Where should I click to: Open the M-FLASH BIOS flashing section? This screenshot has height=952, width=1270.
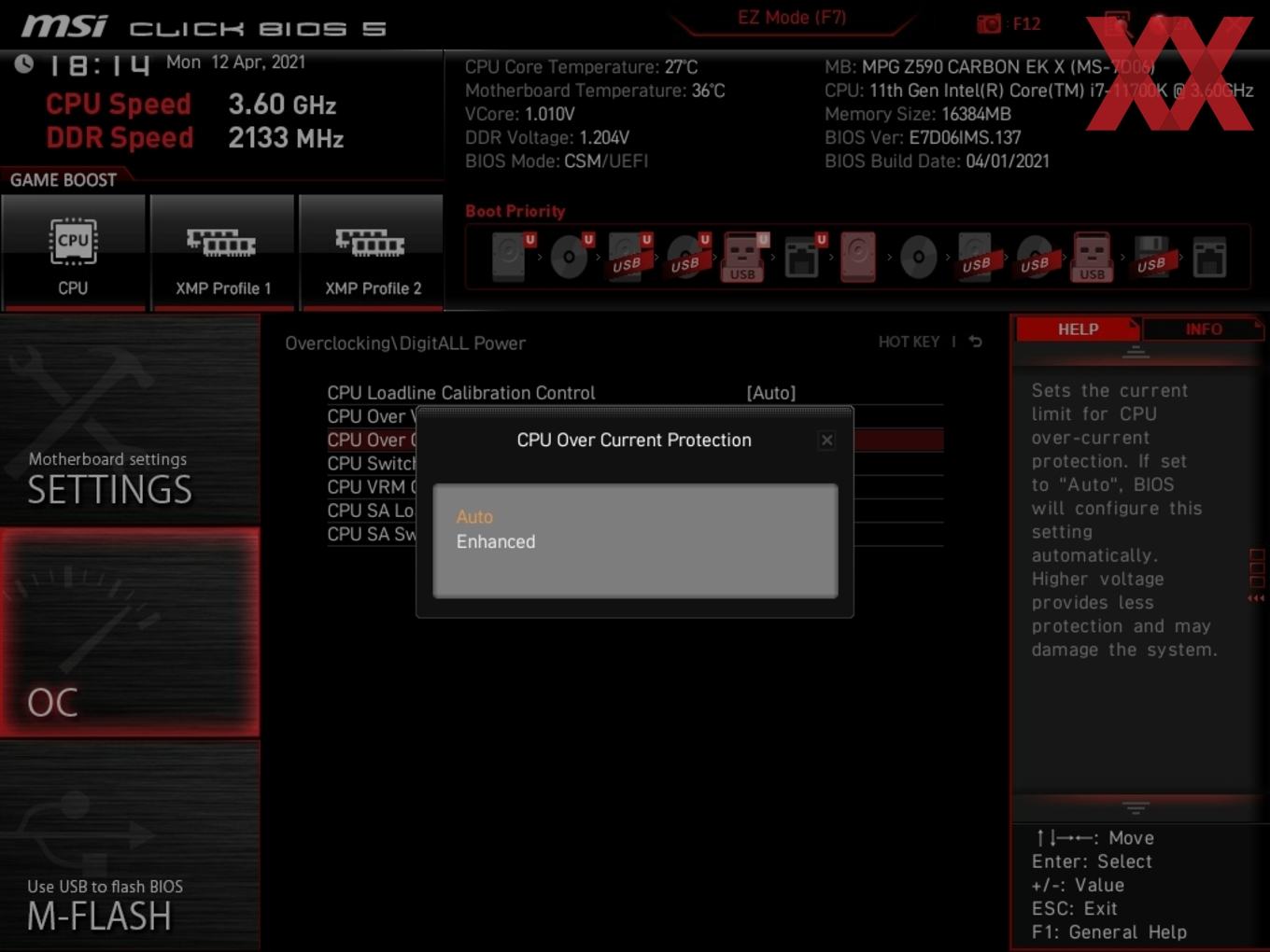[130, 847]
